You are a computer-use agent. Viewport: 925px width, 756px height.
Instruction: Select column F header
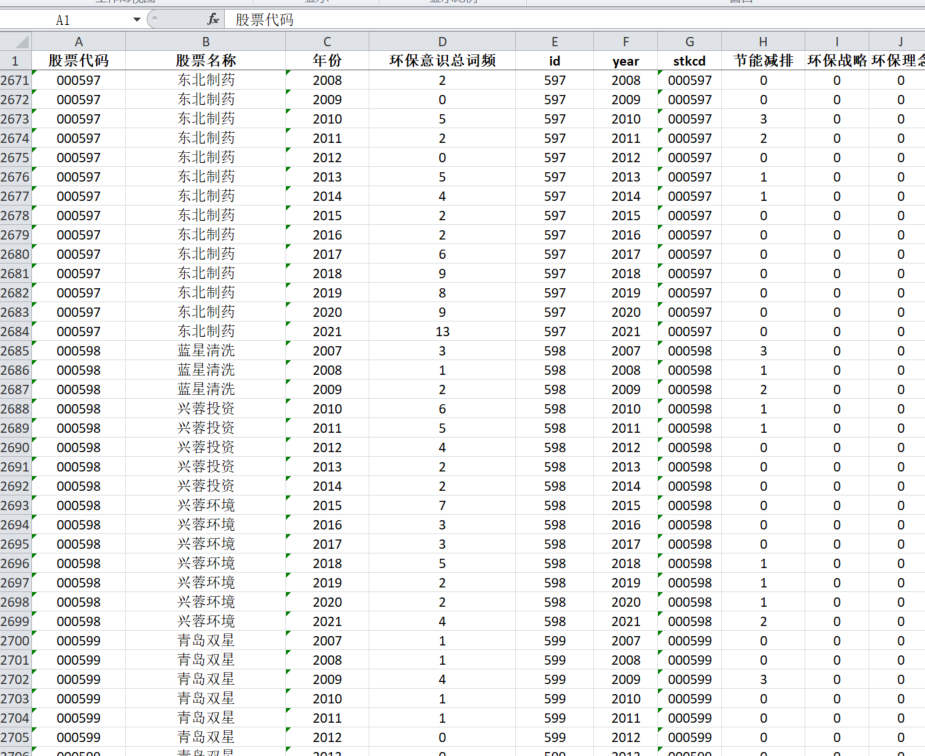tap(625, 42)
